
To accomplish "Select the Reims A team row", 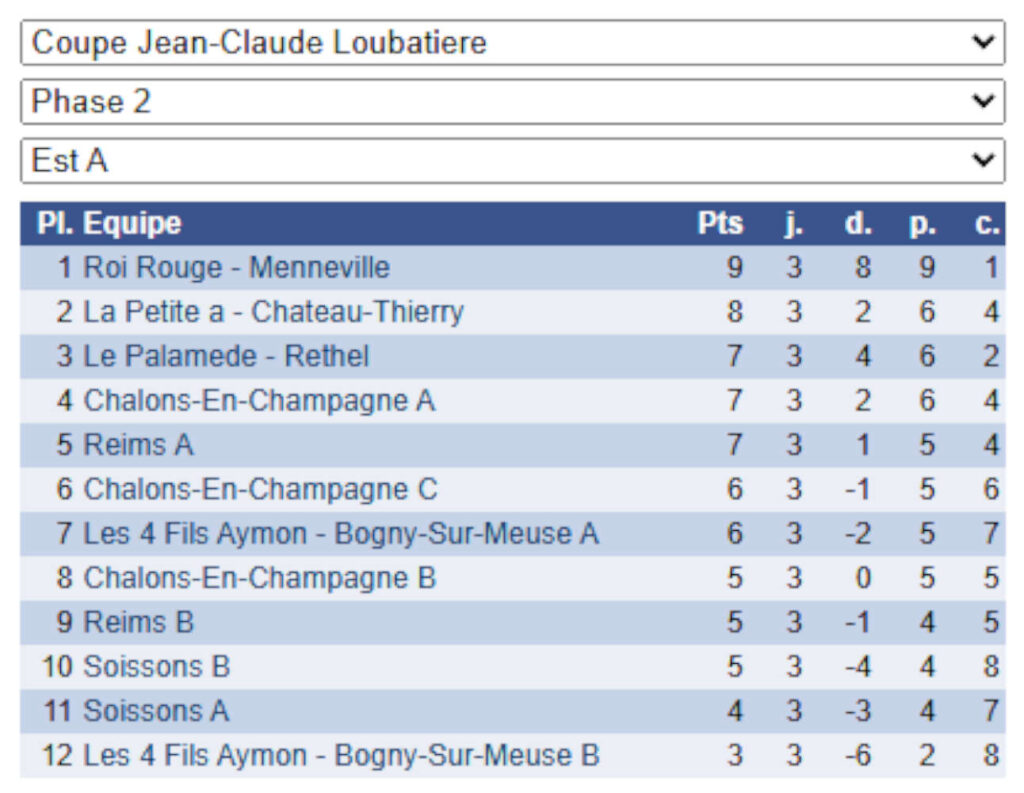I will point(138,445).
